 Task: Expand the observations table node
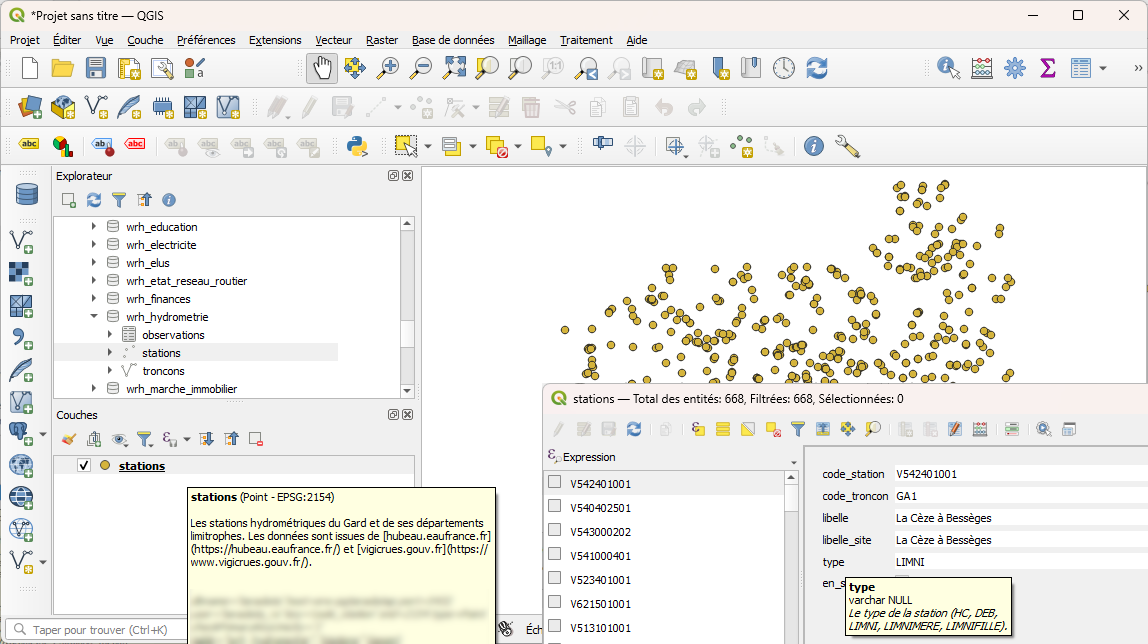point(110,334)
